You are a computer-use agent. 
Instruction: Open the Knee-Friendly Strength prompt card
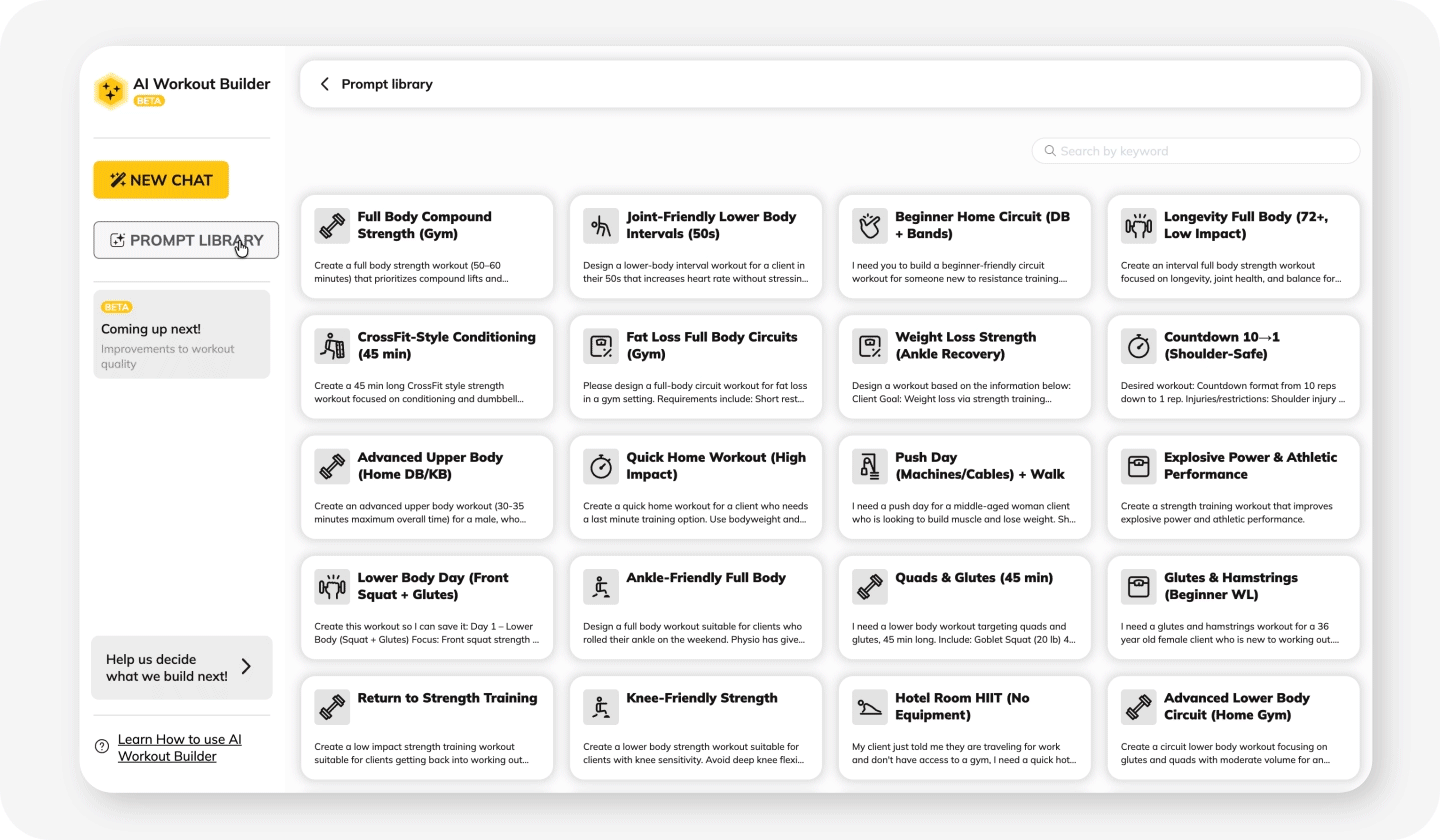tap(696, 728)
